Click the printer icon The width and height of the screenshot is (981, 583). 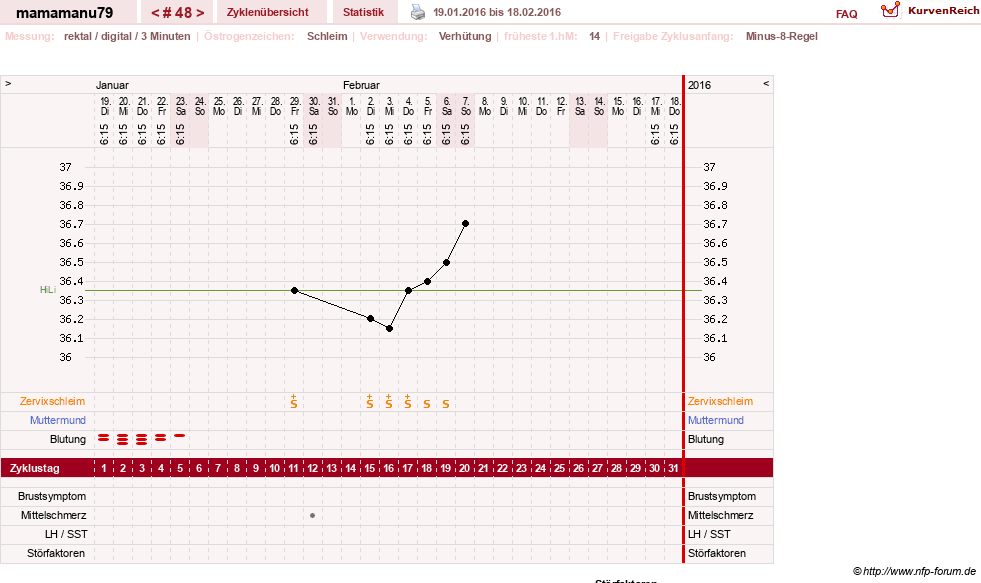pyautogui.click(x=417, y=12)
